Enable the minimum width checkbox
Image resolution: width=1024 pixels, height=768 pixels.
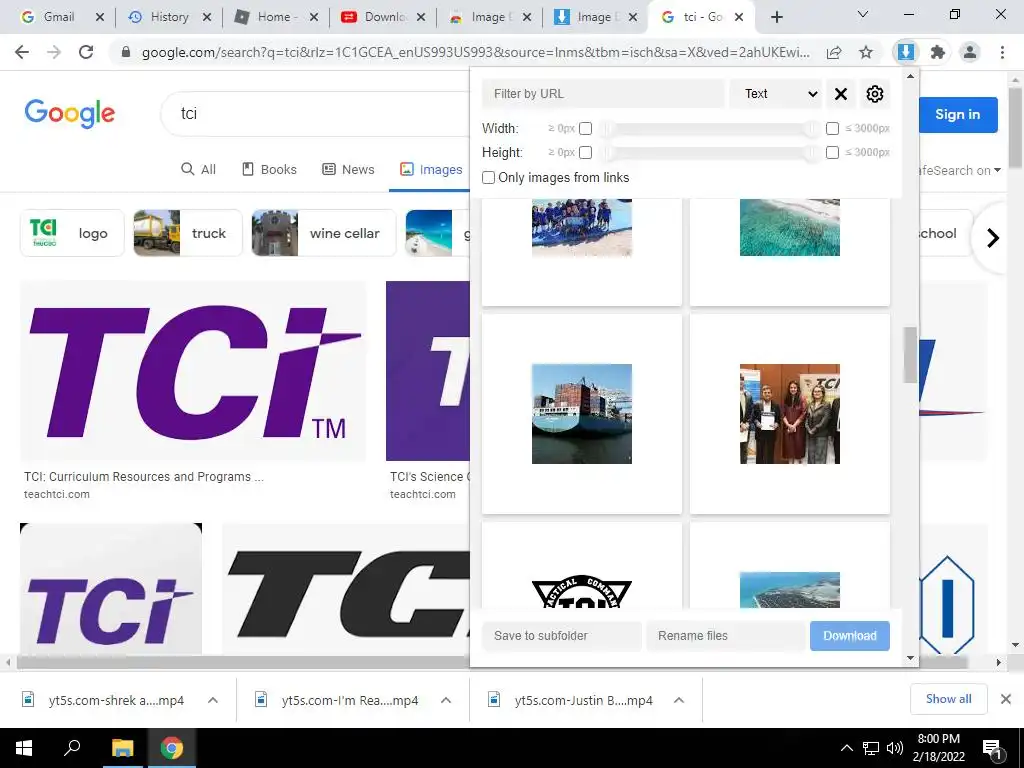click(x=585, y=129)
